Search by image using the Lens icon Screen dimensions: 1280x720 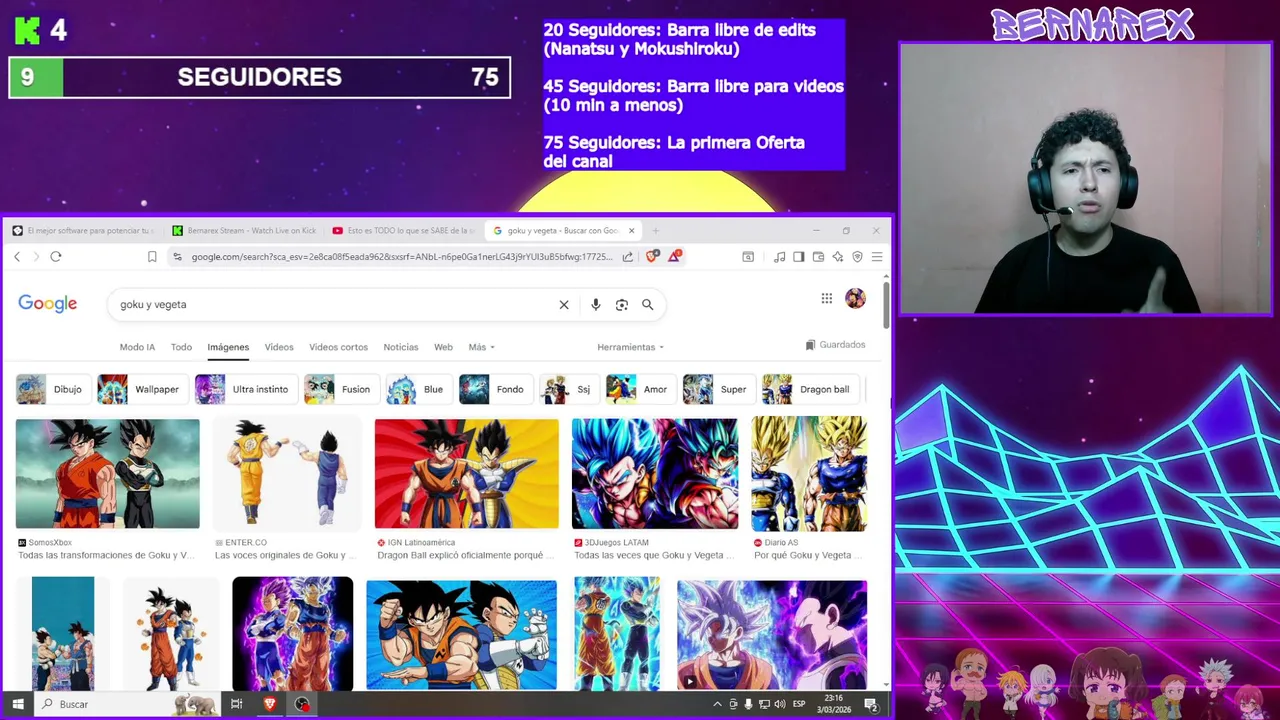pos(622,305)
